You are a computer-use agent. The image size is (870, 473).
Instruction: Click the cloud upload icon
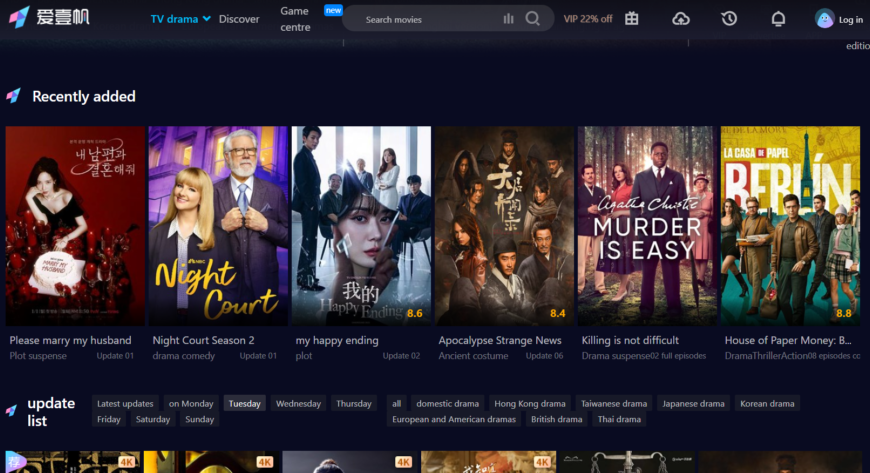point(681,19)
